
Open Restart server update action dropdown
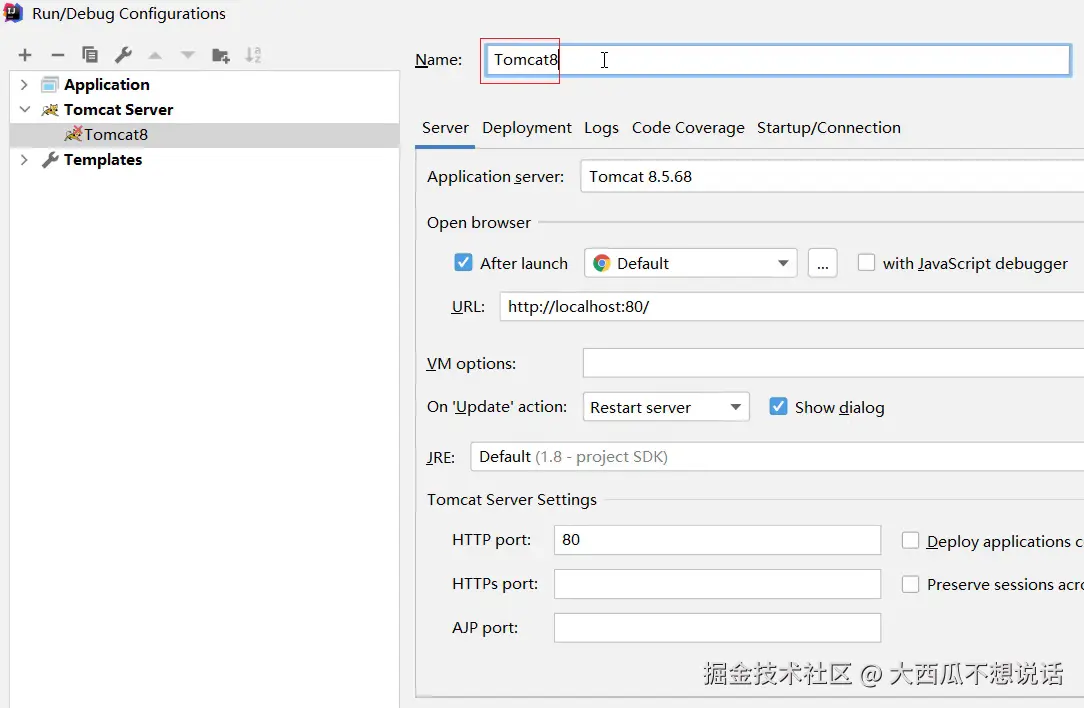[666, 407]
